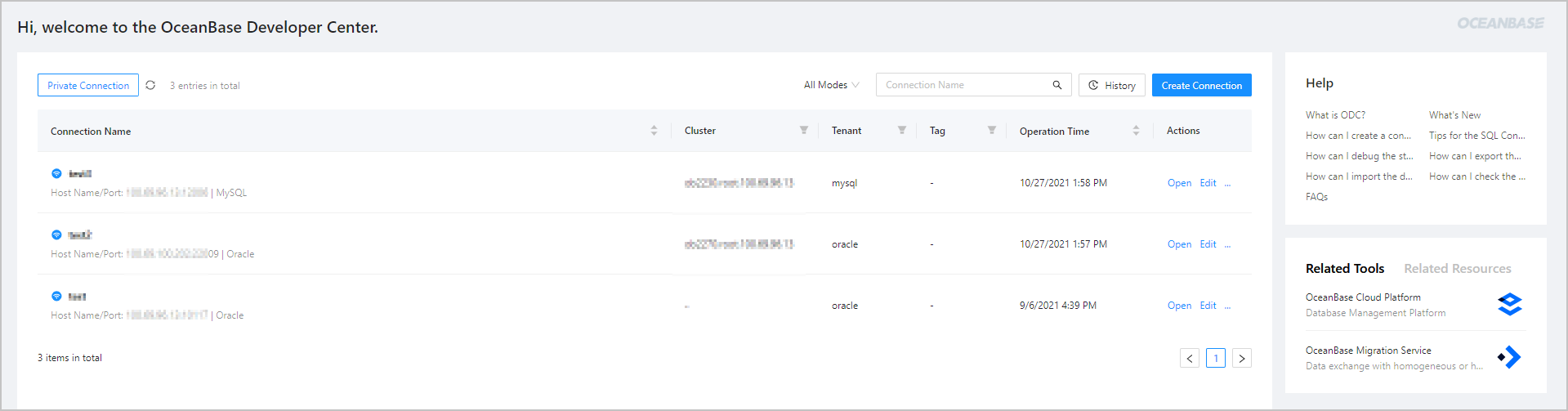Click the OceanBase Cloud Platform logo icon
1568x411 pixels.
click(1509, 304)
